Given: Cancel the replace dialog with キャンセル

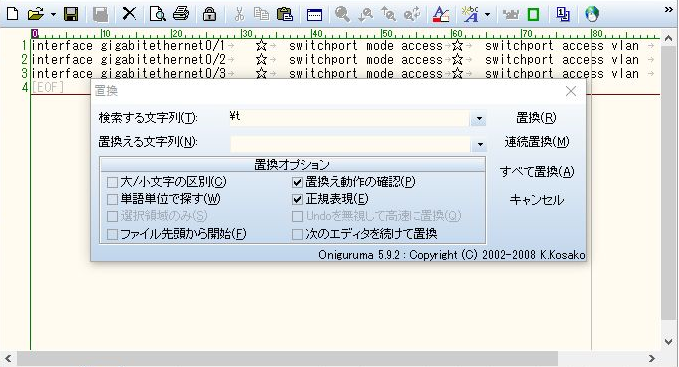Looking at the screenshot, I should pyautogui.click(x=537, y=200).
